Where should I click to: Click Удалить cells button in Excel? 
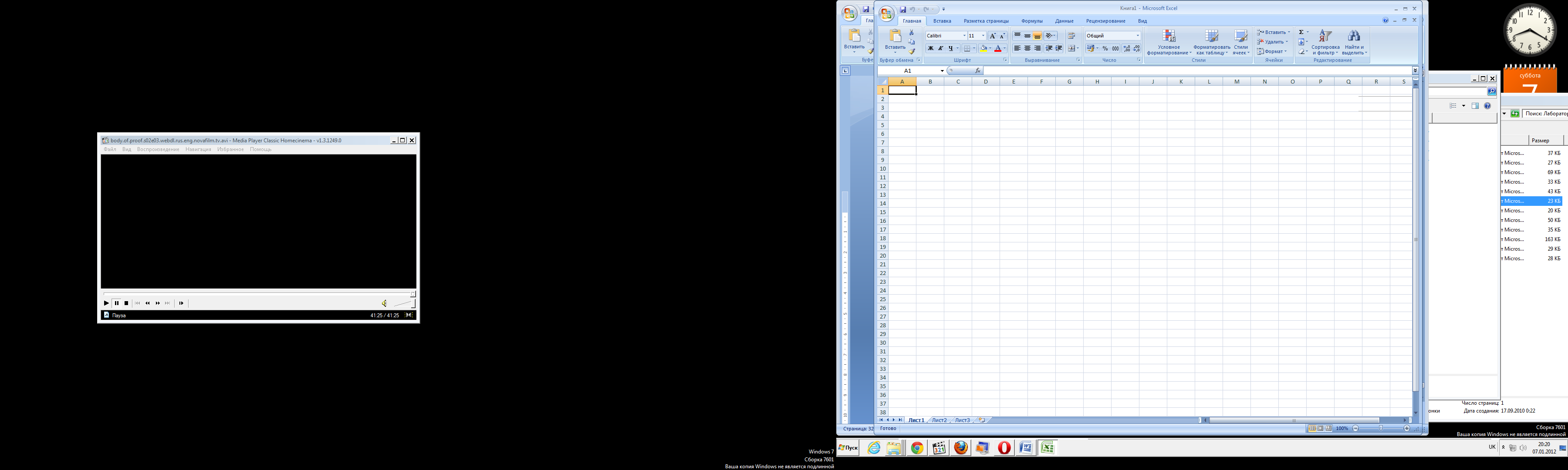[1274, 42]
